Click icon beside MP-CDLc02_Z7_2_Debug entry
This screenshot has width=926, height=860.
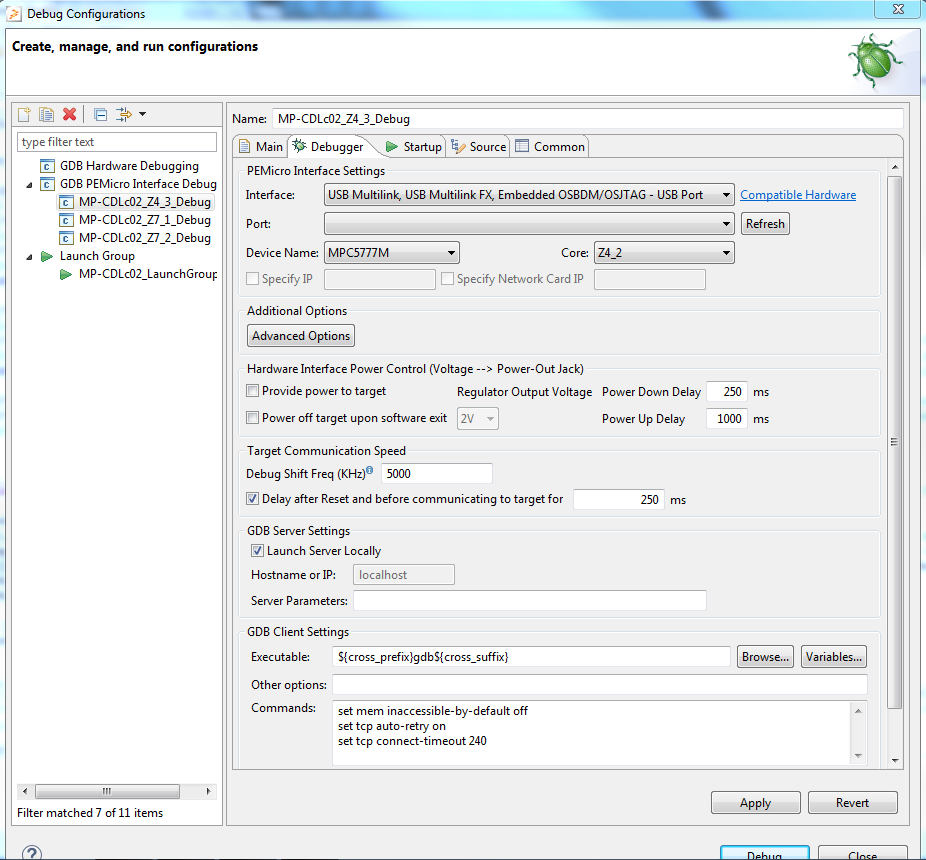tap(66, 238)
